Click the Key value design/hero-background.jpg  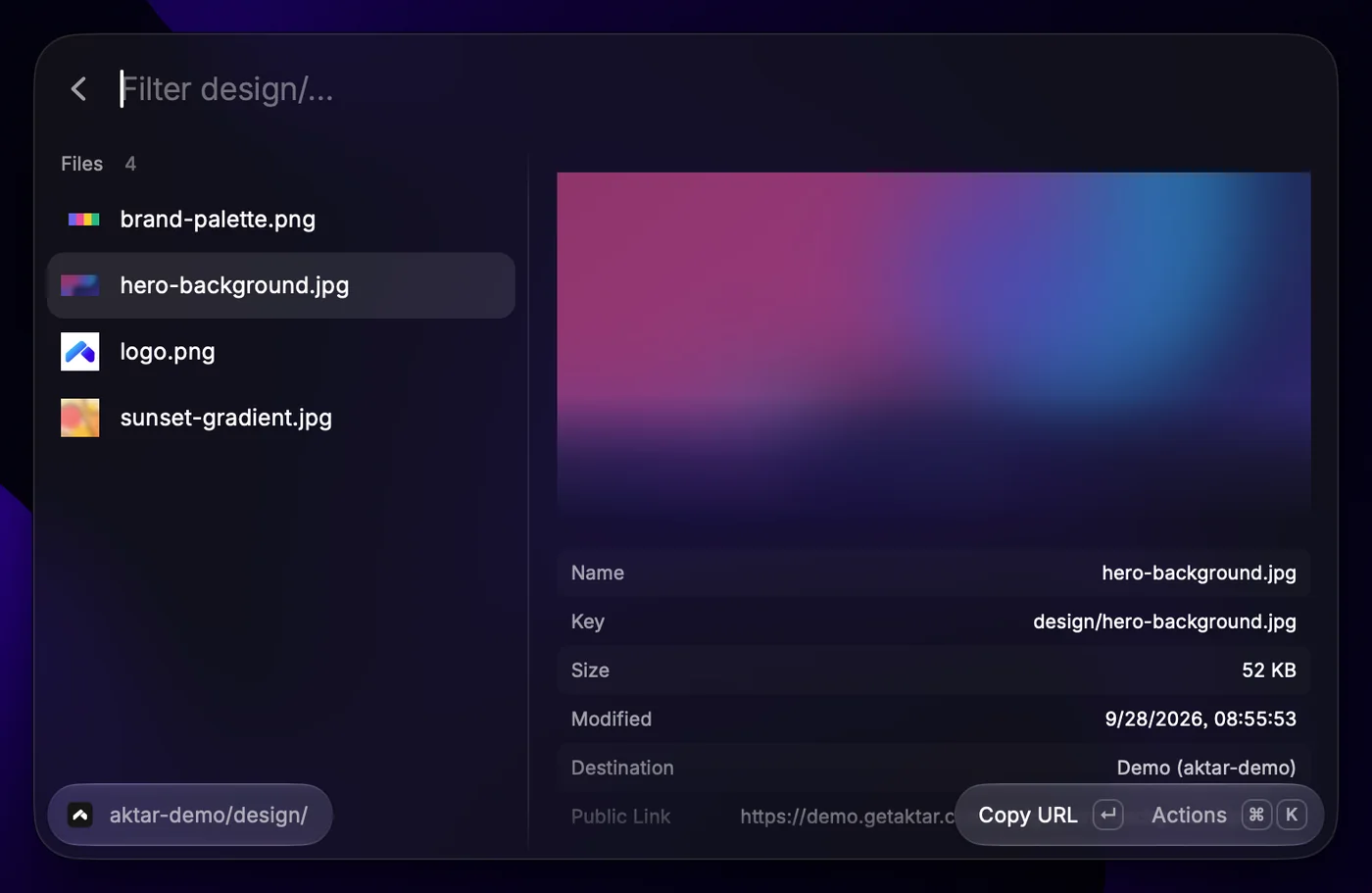point(1164,621)
